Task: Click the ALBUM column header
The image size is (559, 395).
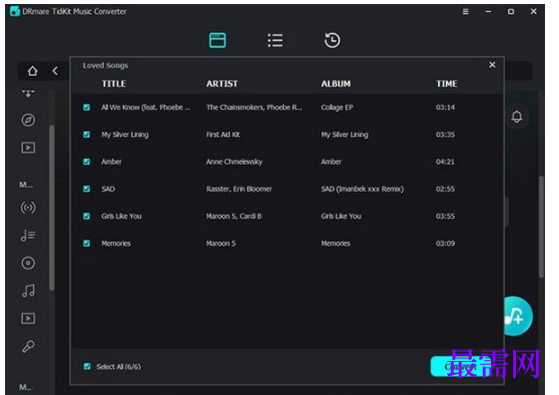Action: point(335,84)
